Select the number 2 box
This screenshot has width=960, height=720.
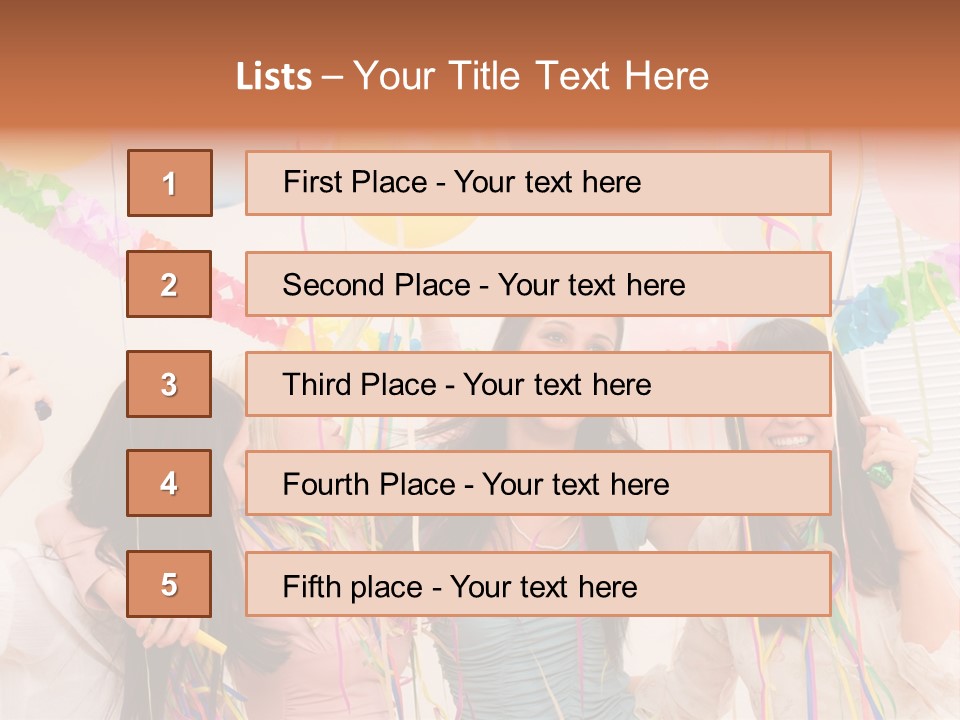click(x=169, y=284)
